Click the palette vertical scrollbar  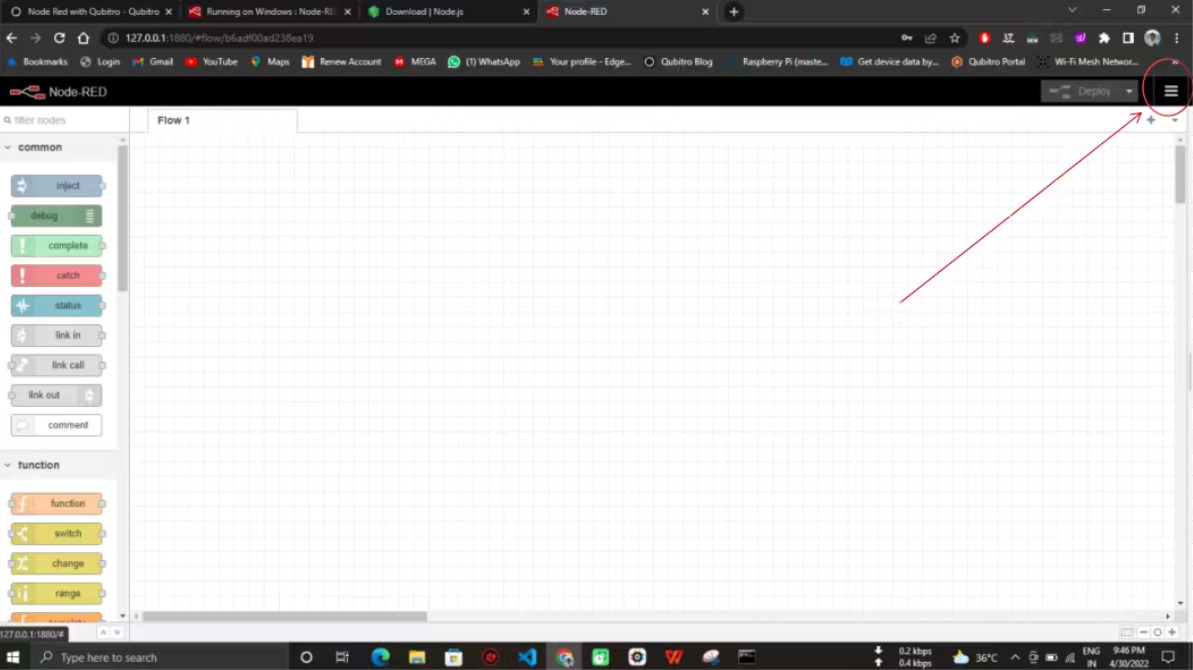click(x=122, y=219)
